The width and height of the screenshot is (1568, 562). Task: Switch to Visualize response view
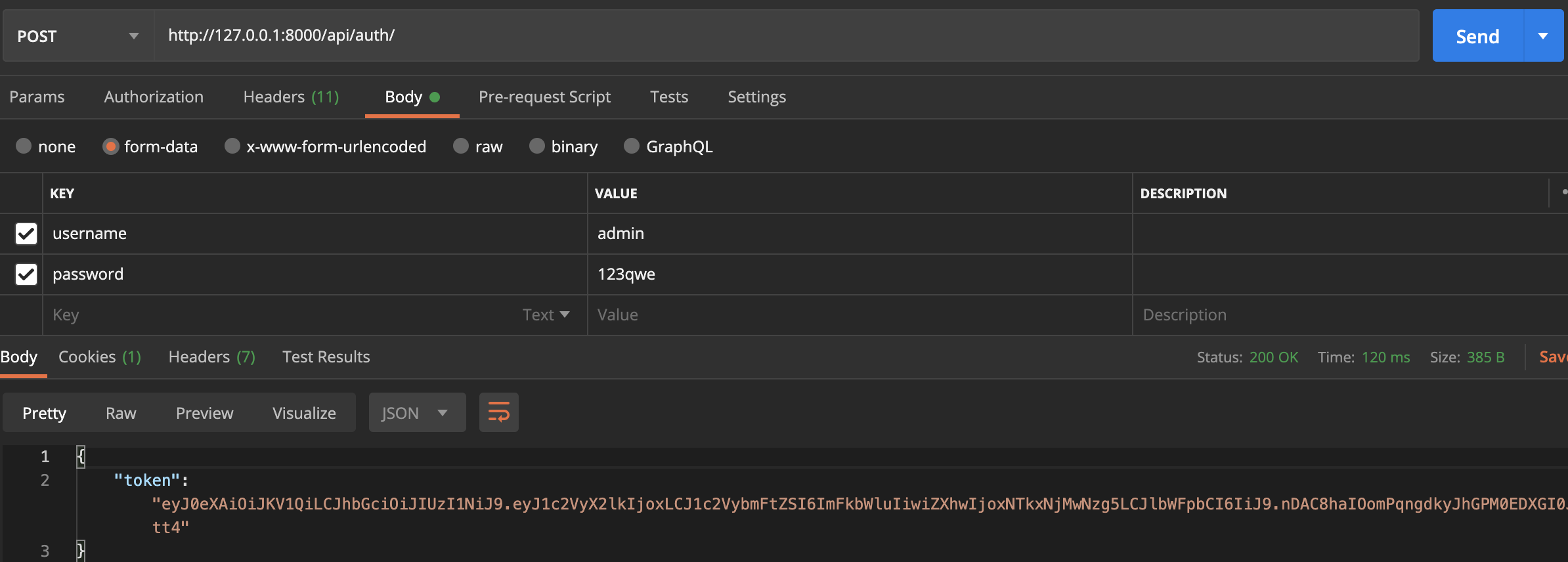coord(304,413)
